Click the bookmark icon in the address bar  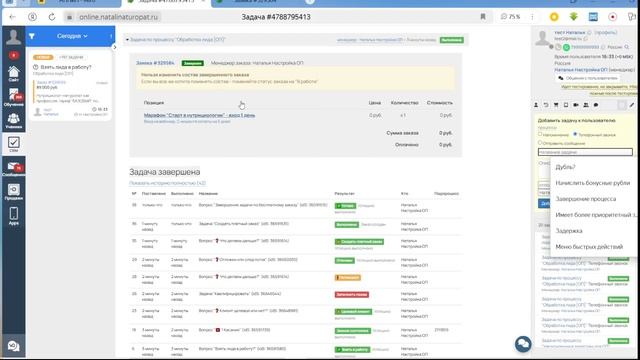[483, 17]
